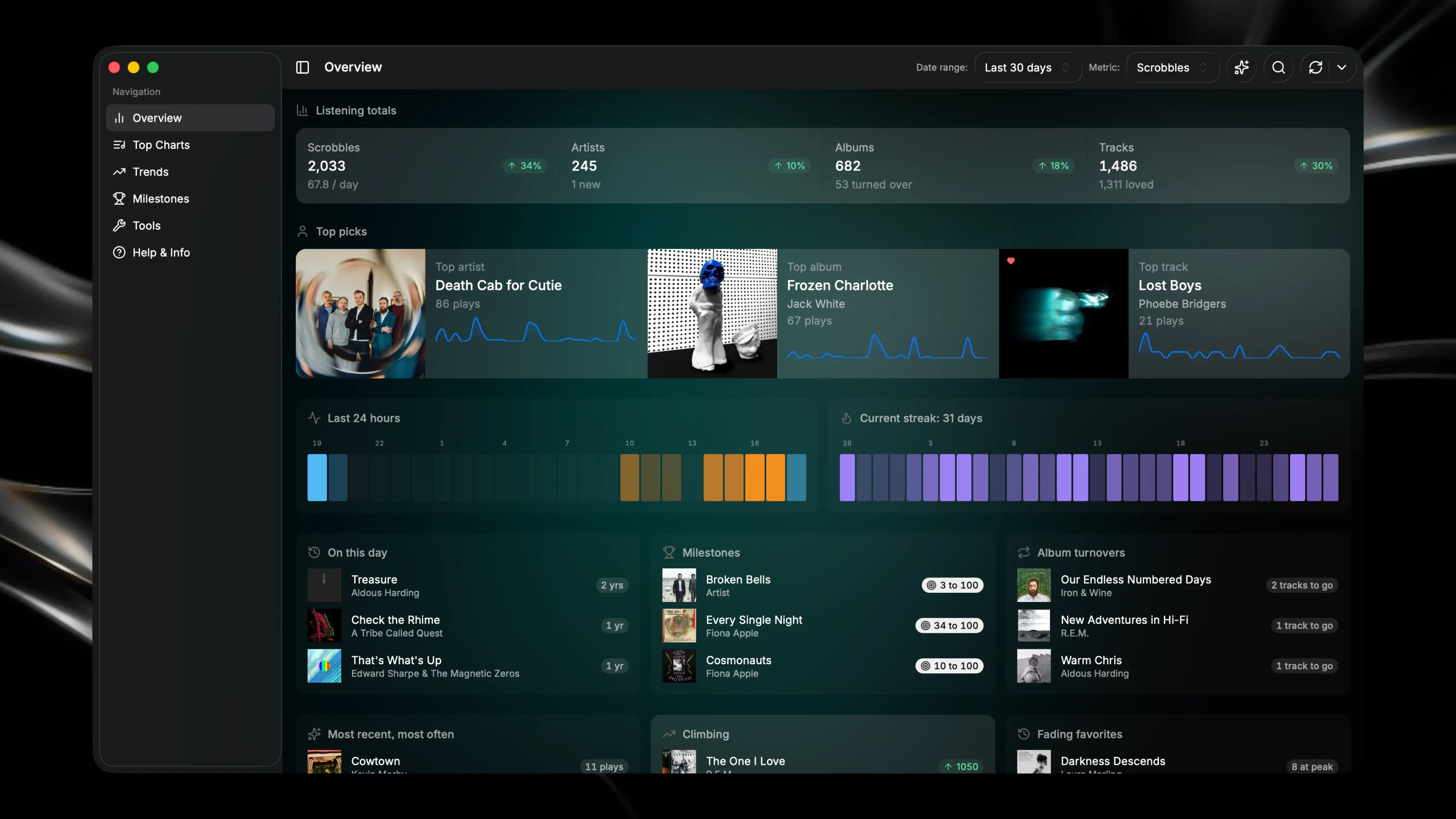Click the Current streak flame icon
The image size is (1456, 819).
[846, 418]
